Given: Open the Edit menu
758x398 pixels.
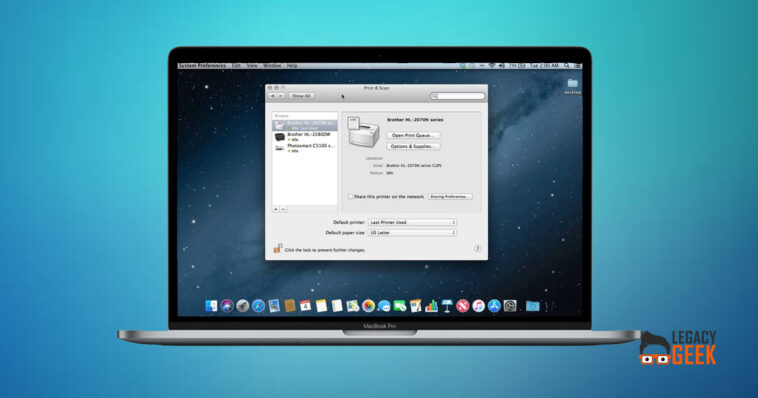Looking at the screenshot, I should [236, 65].
